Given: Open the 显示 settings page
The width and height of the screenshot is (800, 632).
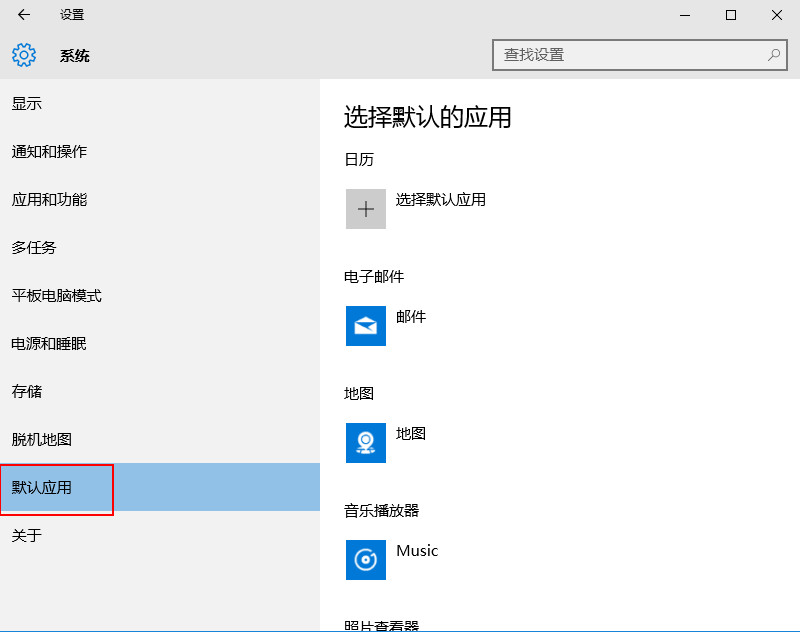Looking at the screenshot, I should click(27, 104).
